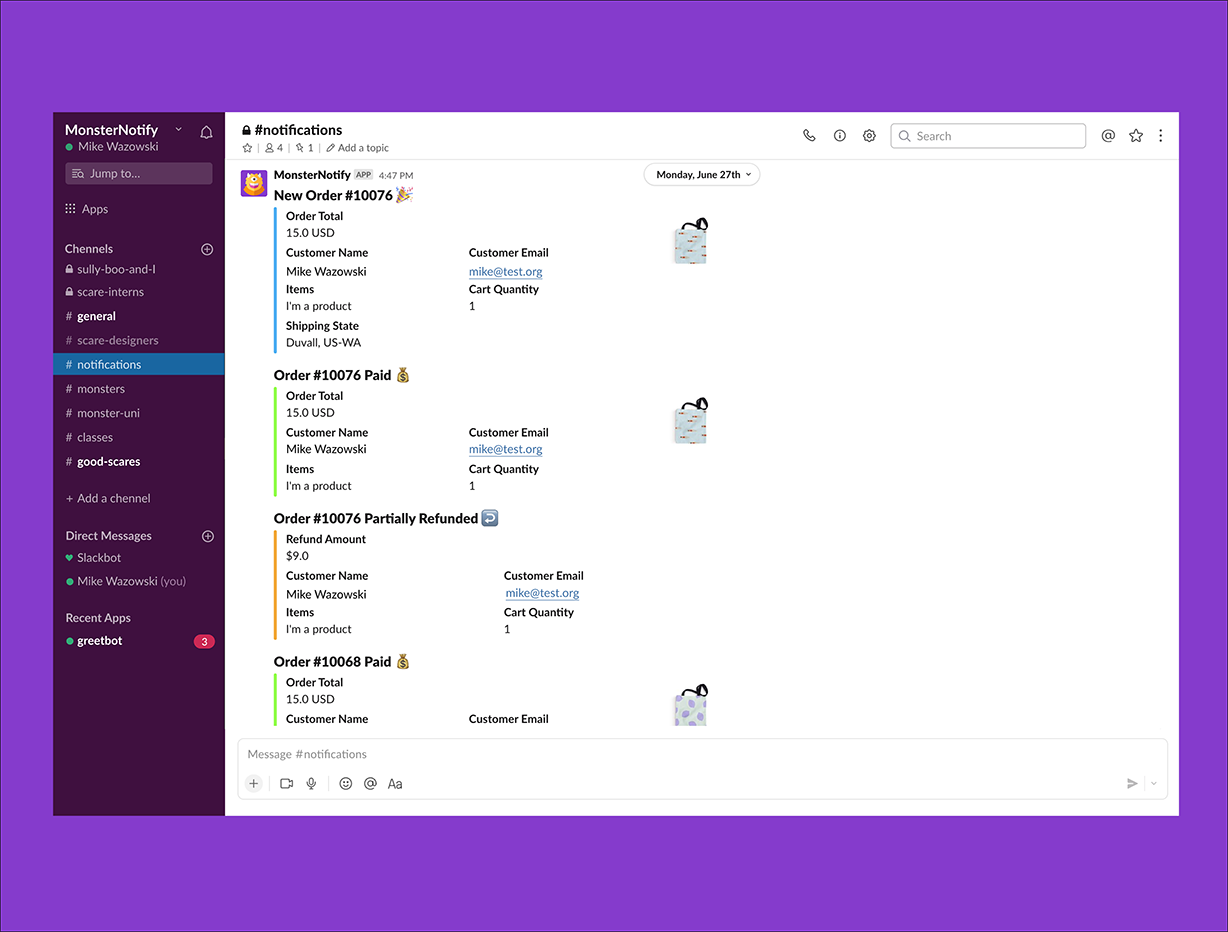Click mike@test.org in New Order #10076
Image resolution: width=1228 pixels, height=932 pixels.
point(506,271)
